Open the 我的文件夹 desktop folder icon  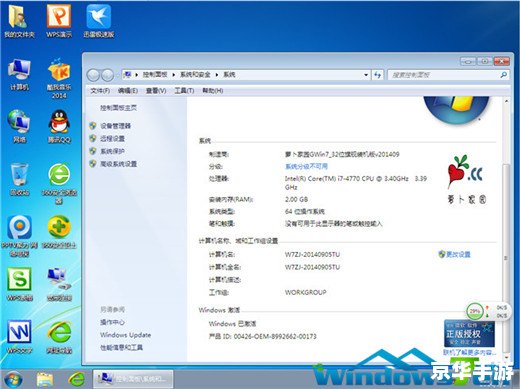click(x=19, y=21)
